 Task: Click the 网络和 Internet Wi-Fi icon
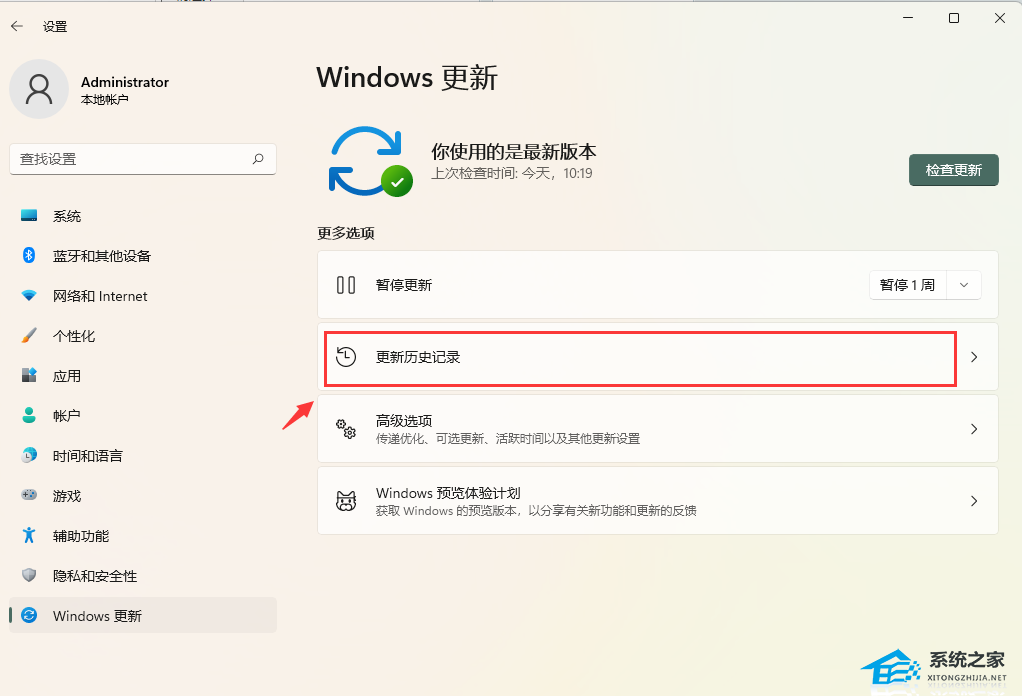tap(29, 296)
